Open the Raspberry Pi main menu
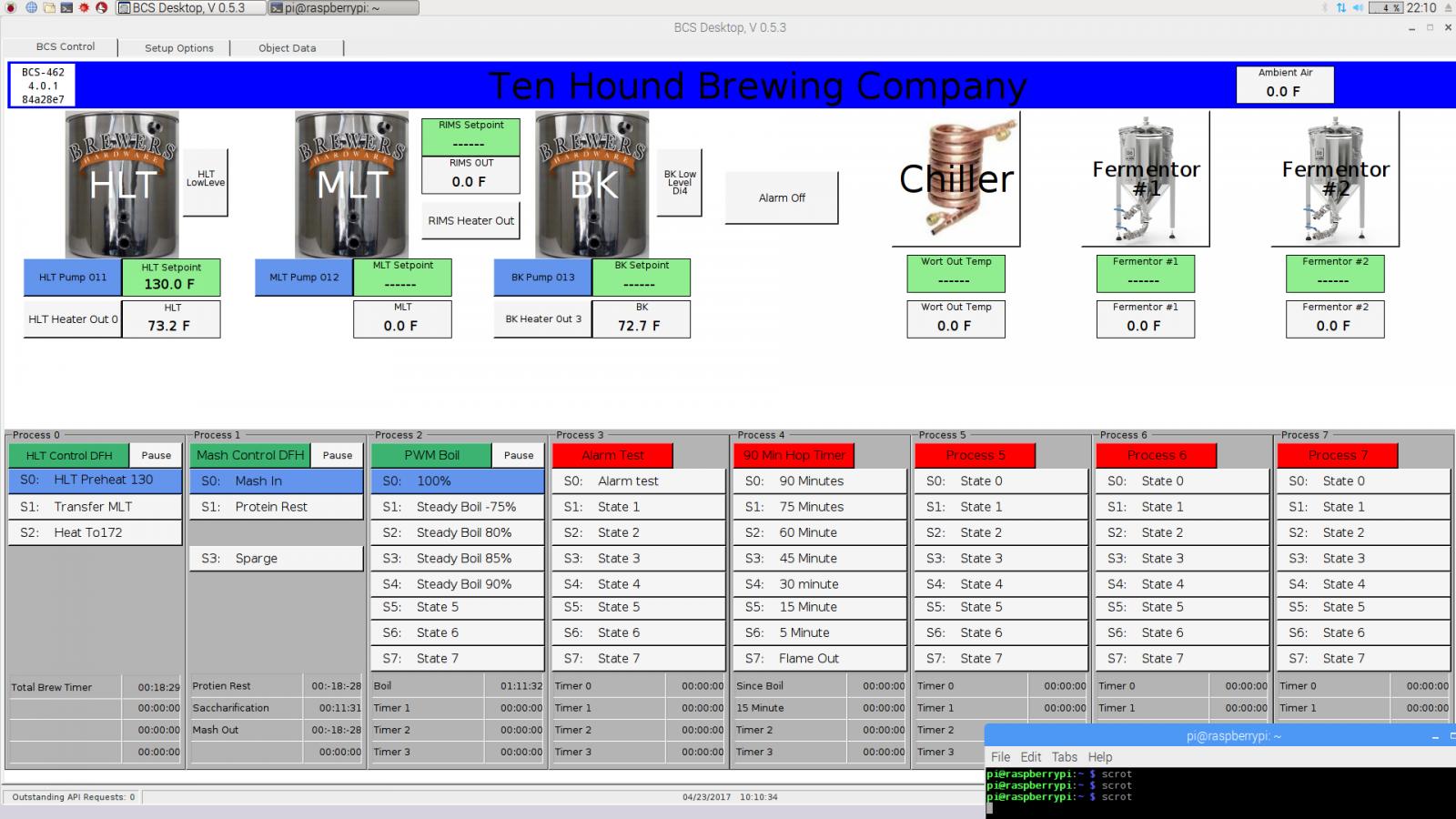The width and height of the screenshot is (1456, 819). pyautogui.click(x=9, y=8)
